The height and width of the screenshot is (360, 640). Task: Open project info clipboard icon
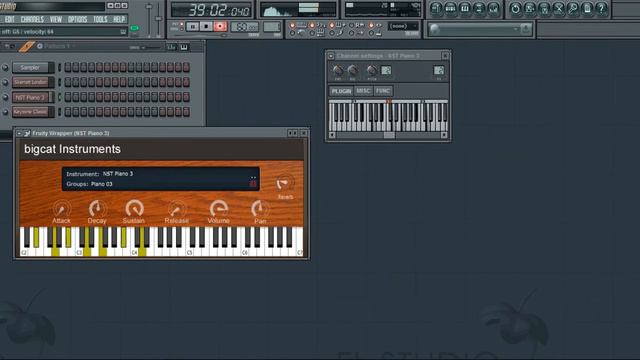(587, 8)
